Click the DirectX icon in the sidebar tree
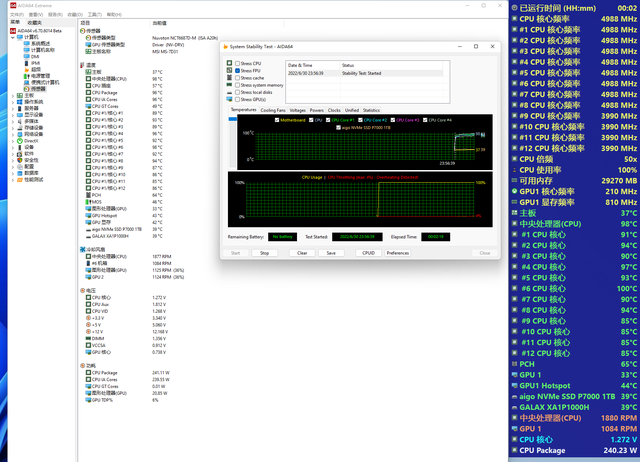Viewport: 640px width, 462px height. [20, 141]
